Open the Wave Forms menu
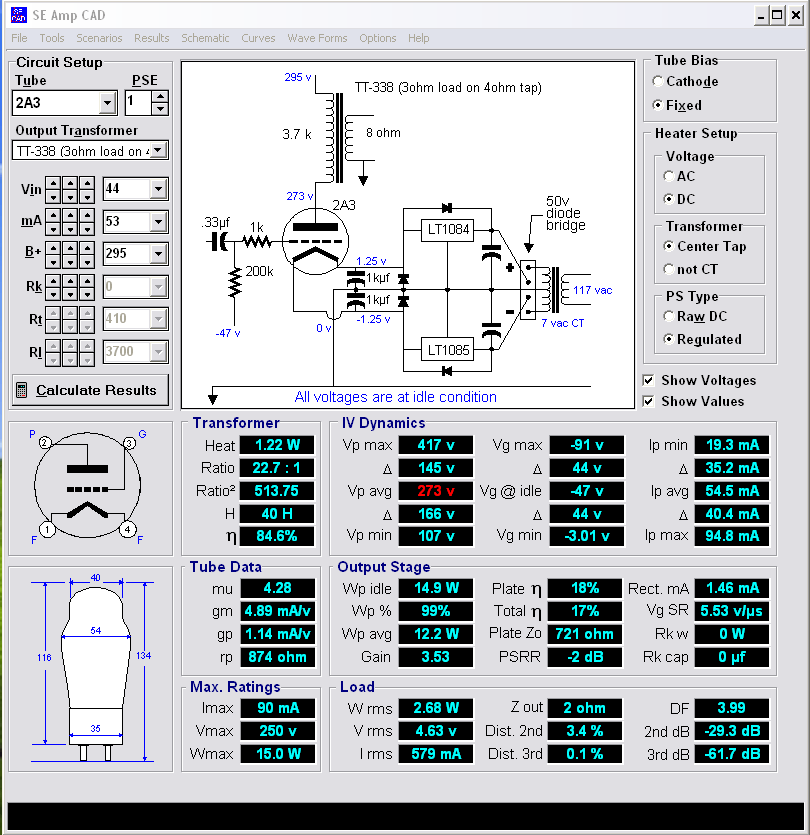The height and width of the screenshot is (835, 810). (x=317, y=38)
